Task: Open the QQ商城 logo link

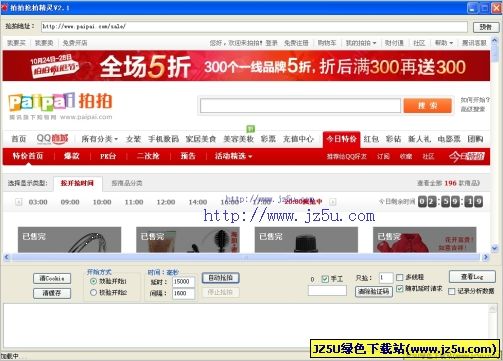Action: coord(52,139)
